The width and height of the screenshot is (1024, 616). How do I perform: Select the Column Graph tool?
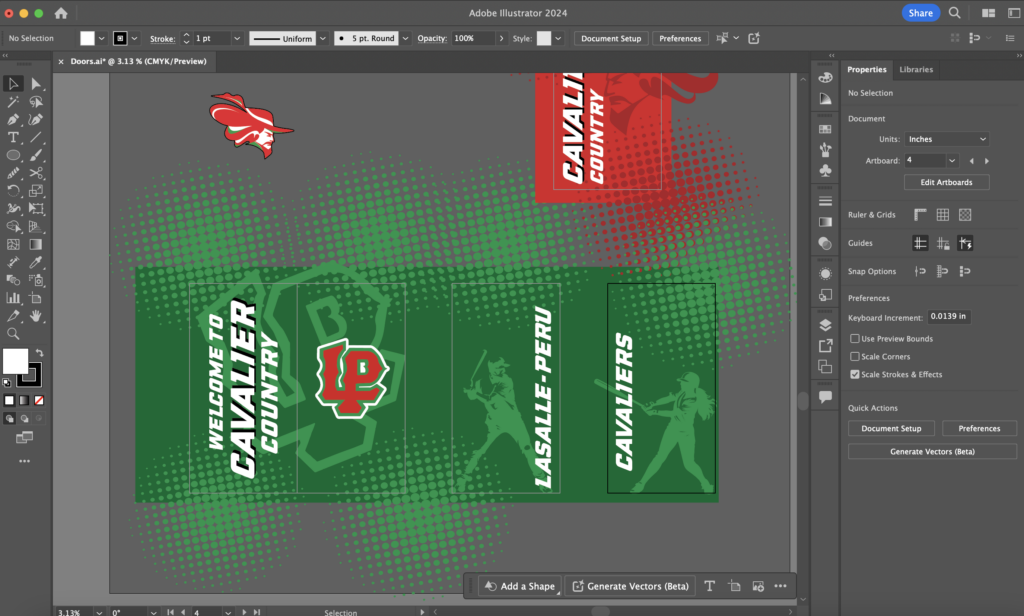[x=13, y=298]
